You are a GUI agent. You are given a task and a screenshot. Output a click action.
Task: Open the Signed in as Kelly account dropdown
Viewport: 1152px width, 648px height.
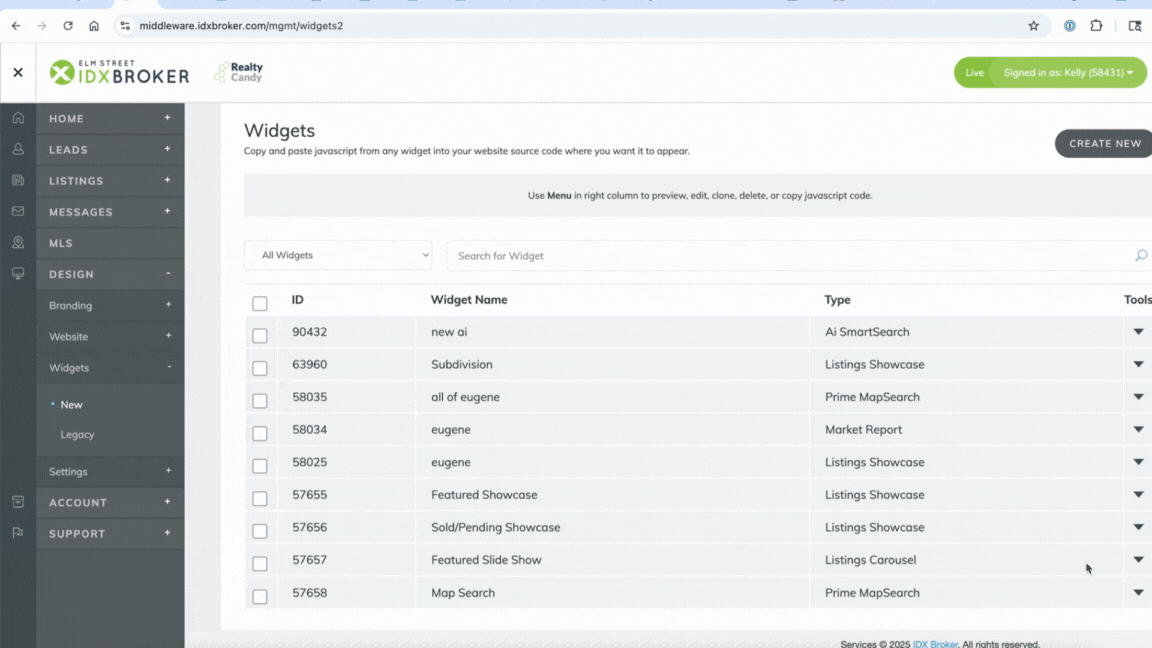[x=1068, y=73]
